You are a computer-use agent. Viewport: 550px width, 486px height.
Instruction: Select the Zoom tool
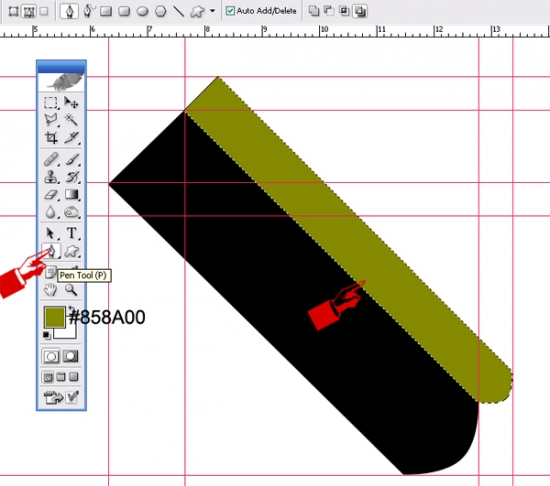tap(71, 290)
